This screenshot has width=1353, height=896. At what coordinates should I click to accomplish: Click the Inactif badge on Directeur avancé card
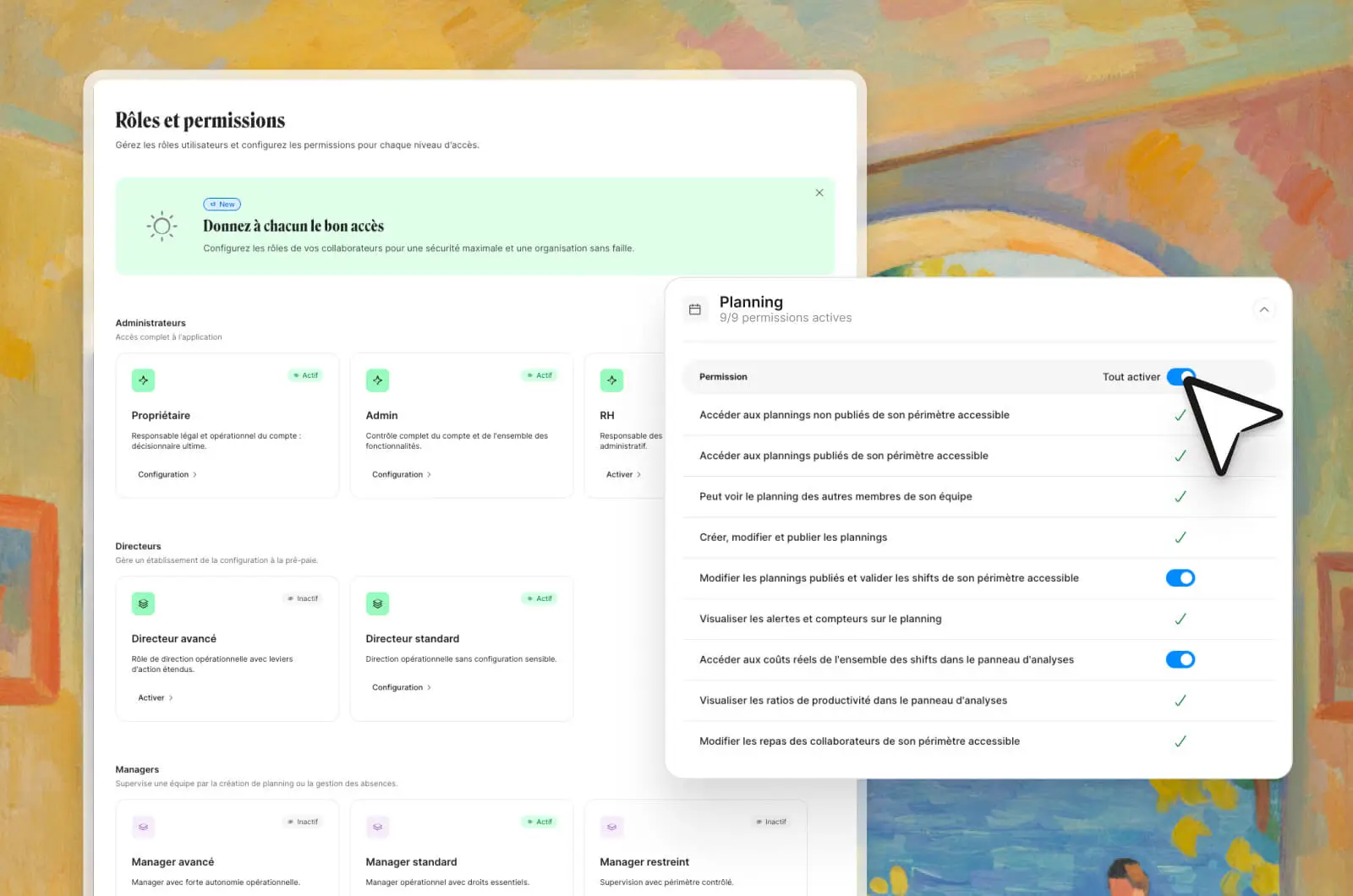(303, 598)
